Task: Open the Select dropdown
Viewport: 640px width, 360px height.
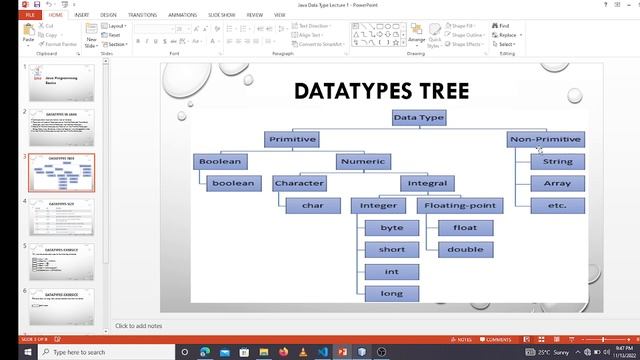Action: click(x=504, y=44)
